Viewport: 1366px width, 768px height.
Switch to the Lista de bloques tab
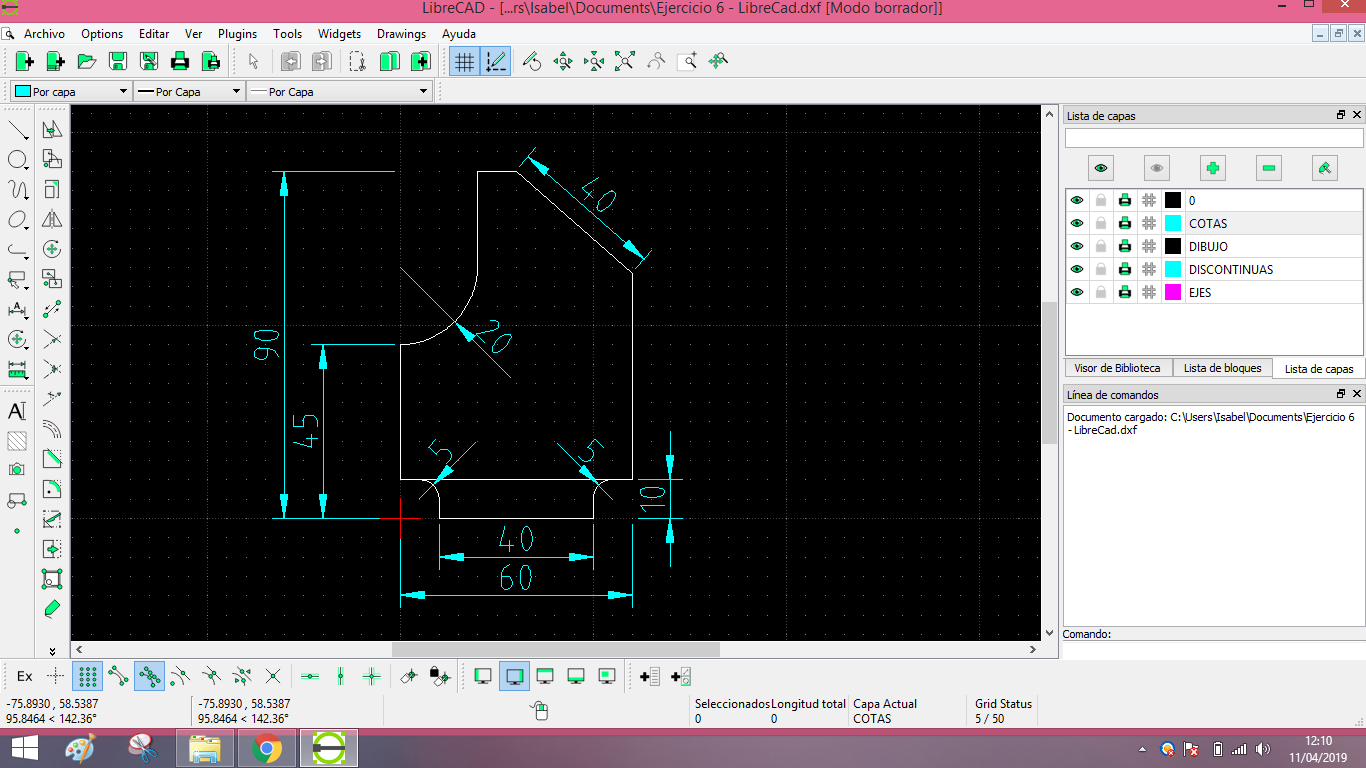(1222, 367)
